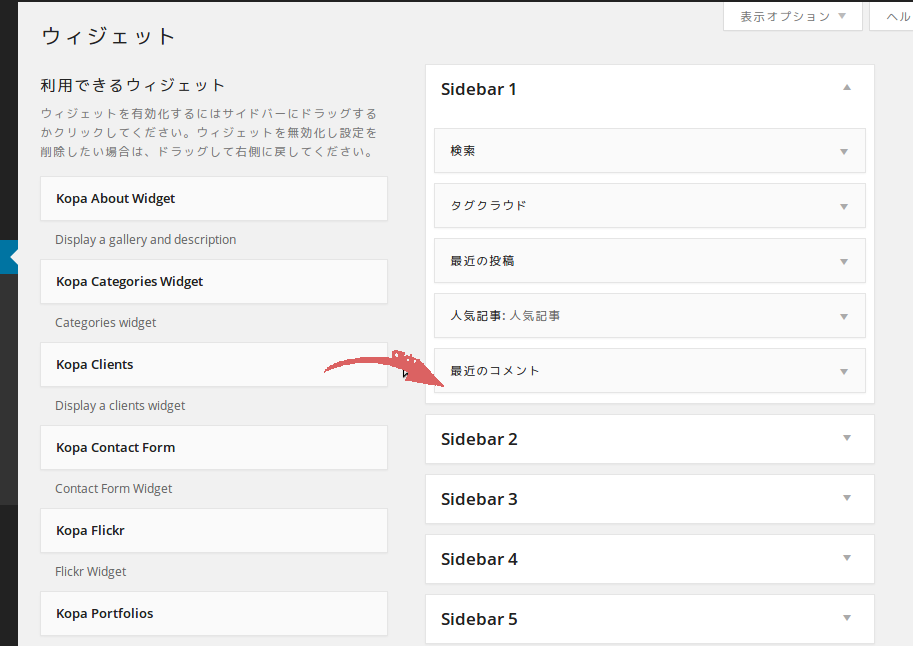
Task: Select the Kopa Flickr widget
Action: pyautogui.click(x=90, y=531)
